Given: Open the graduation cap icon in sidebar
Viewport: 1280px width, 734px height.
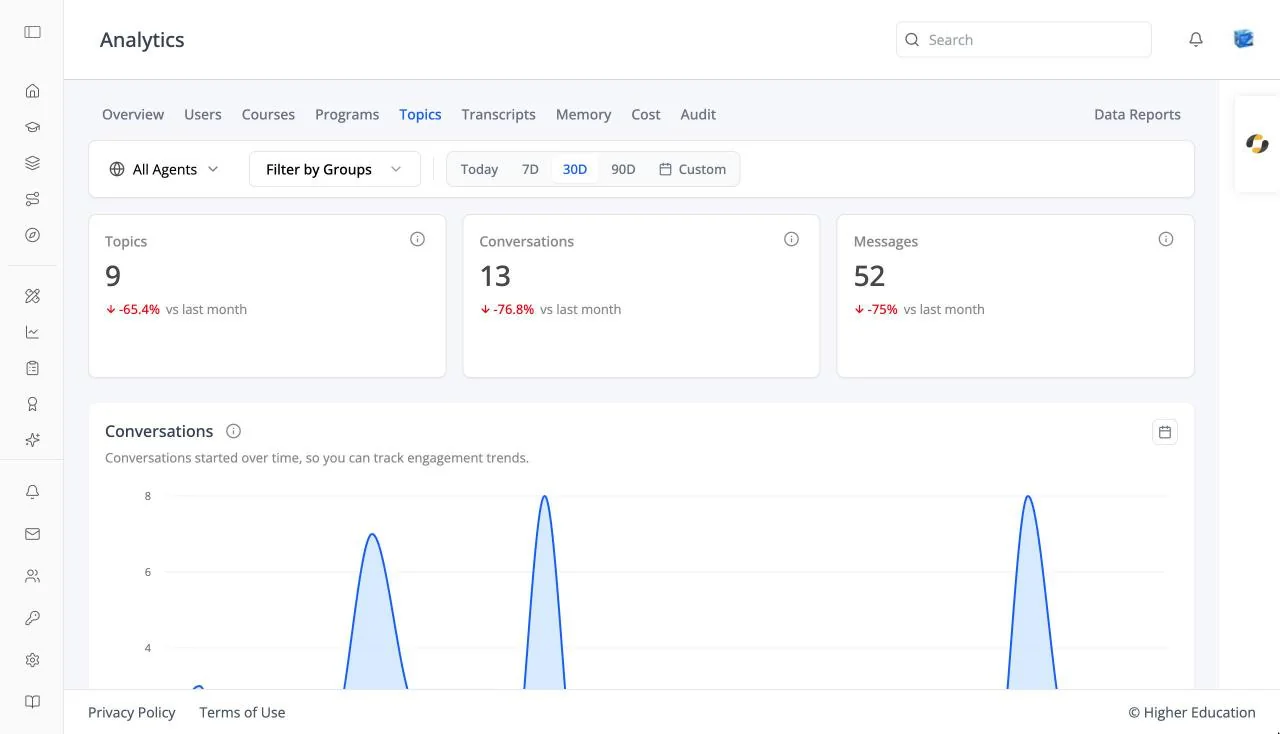Looking at the screenshot, I should pos(32,127).
